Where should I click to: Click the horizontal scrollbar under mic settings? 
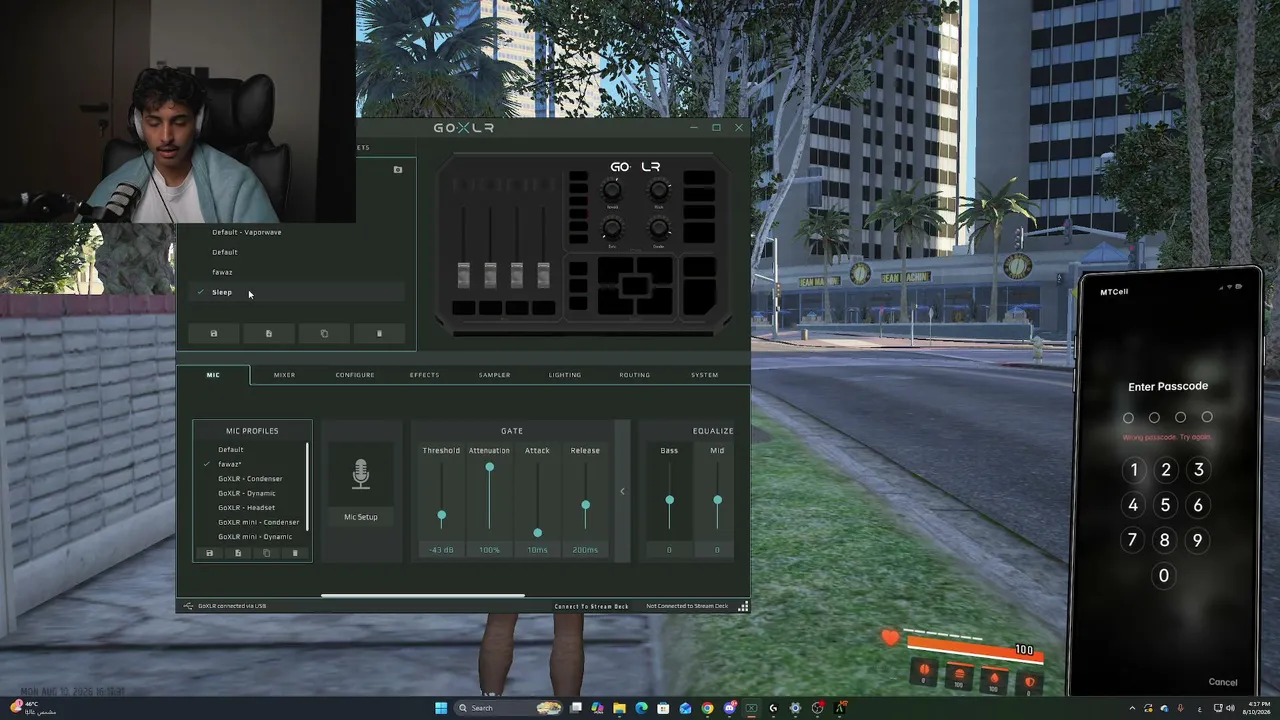point(422,596)
